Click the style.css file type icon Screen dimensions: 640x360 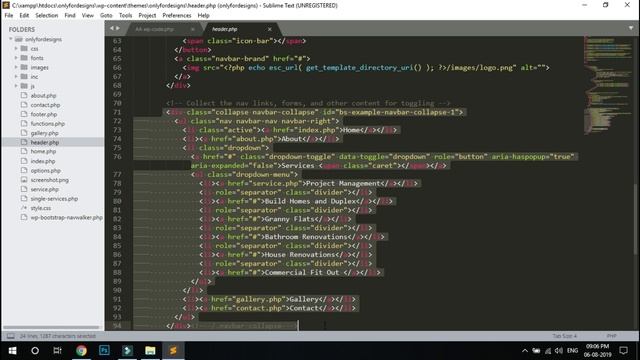pyautogui.click(x=24, y=208)
